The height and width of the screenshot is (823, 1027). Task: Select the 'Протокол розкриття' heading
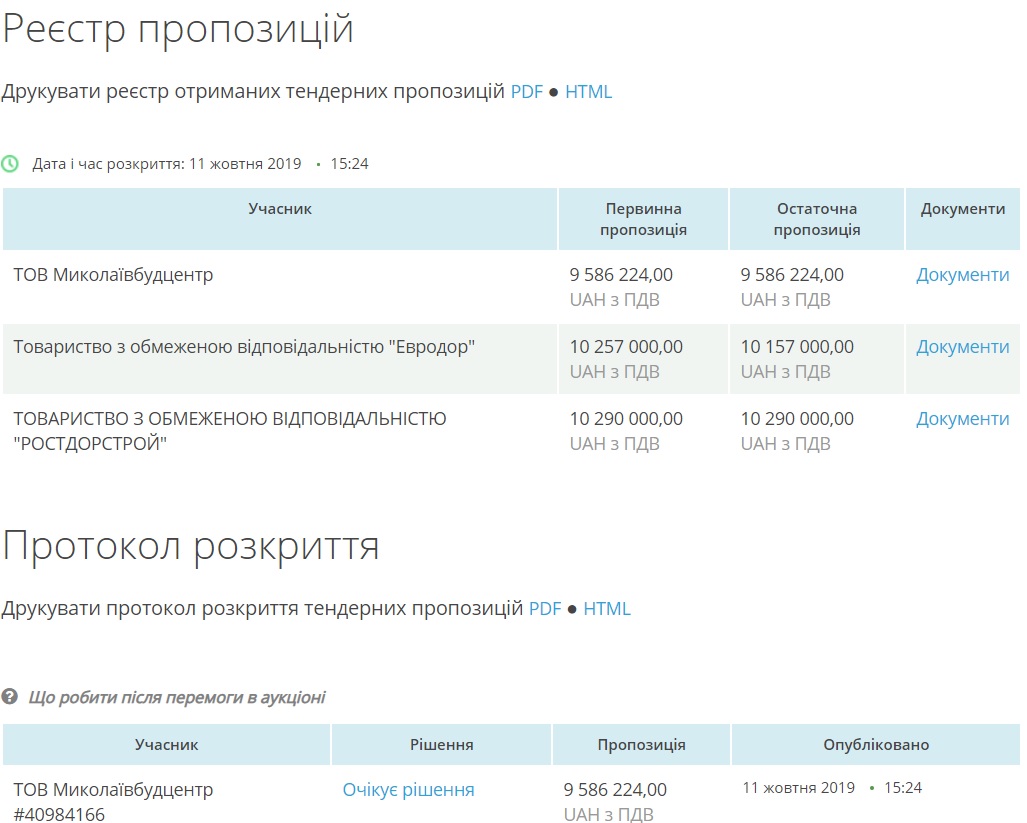coord(191,547)
